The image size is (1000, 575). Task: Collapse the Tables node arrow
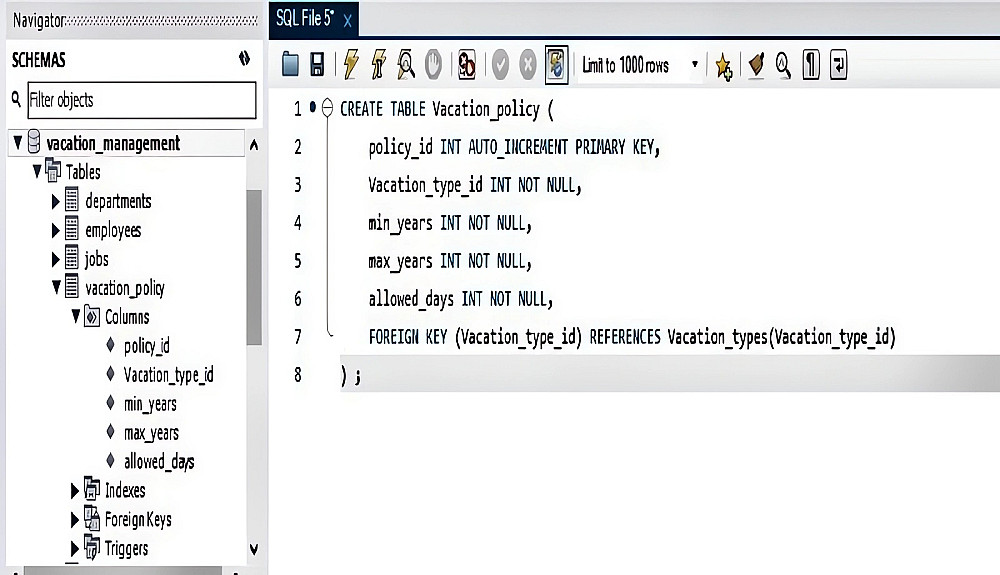pyautogui.click(x=37, y=171)
